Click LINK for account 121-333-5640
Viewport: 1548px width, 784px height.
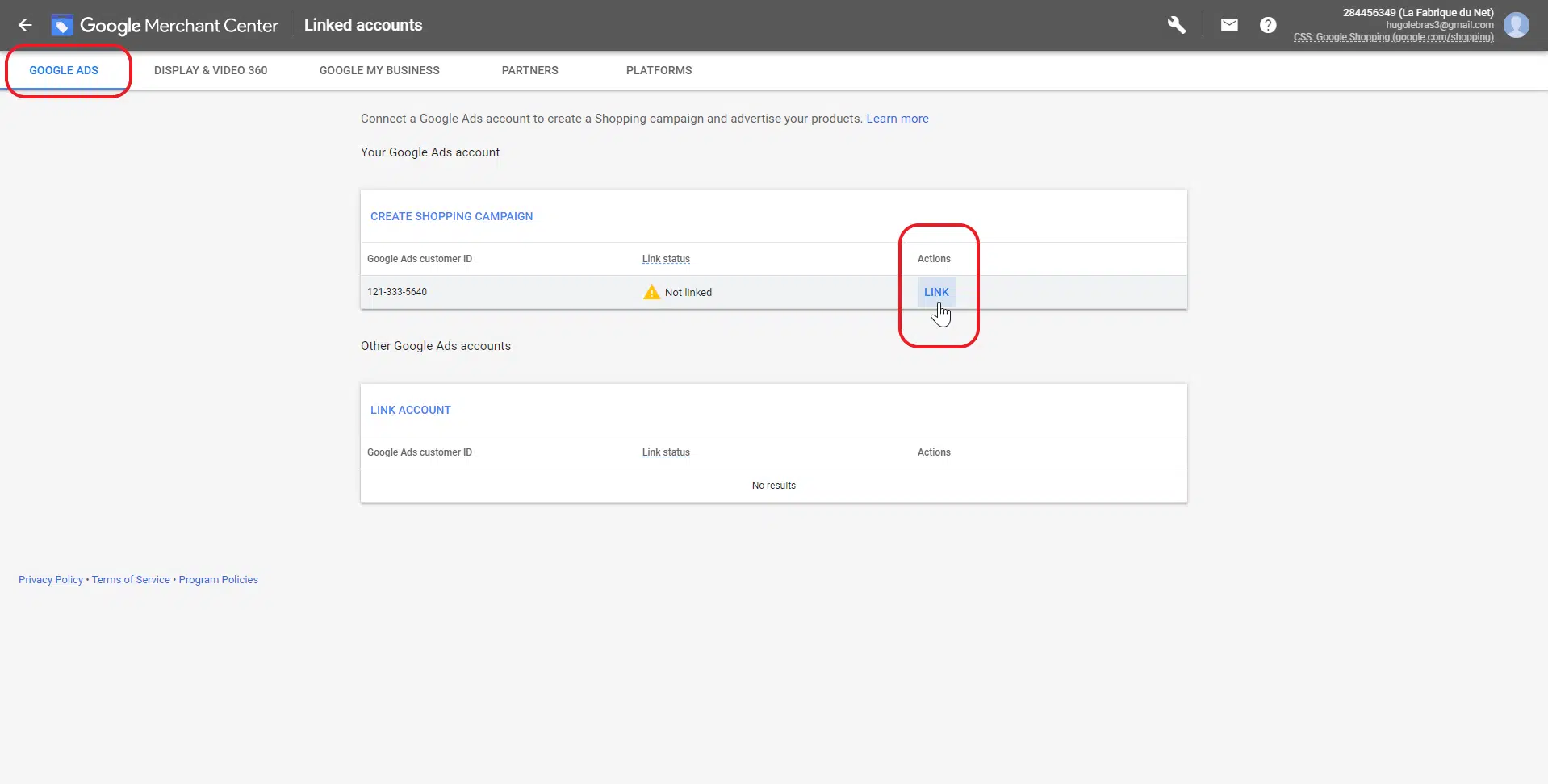[x=936, y=292]
